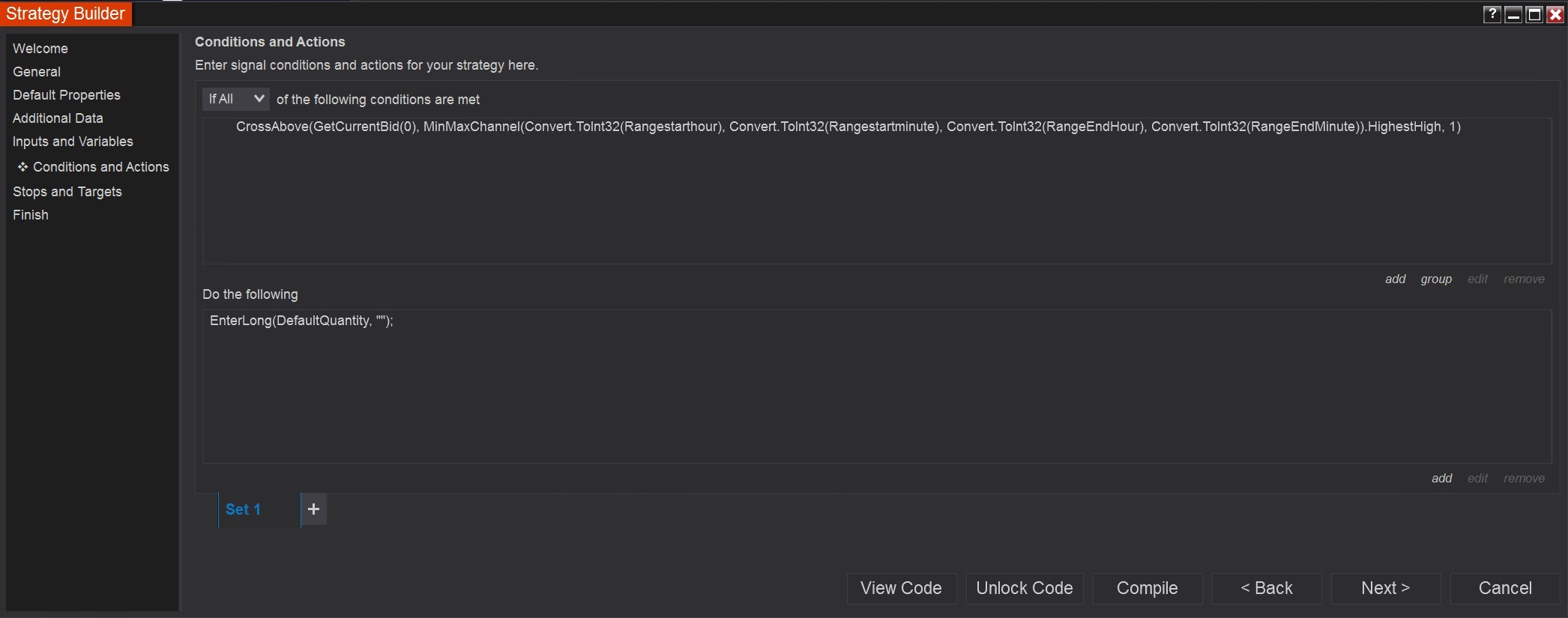The height and width of the screenshot is (618, 1568).
Task: Click add link under actions list
Action: 1441,479
